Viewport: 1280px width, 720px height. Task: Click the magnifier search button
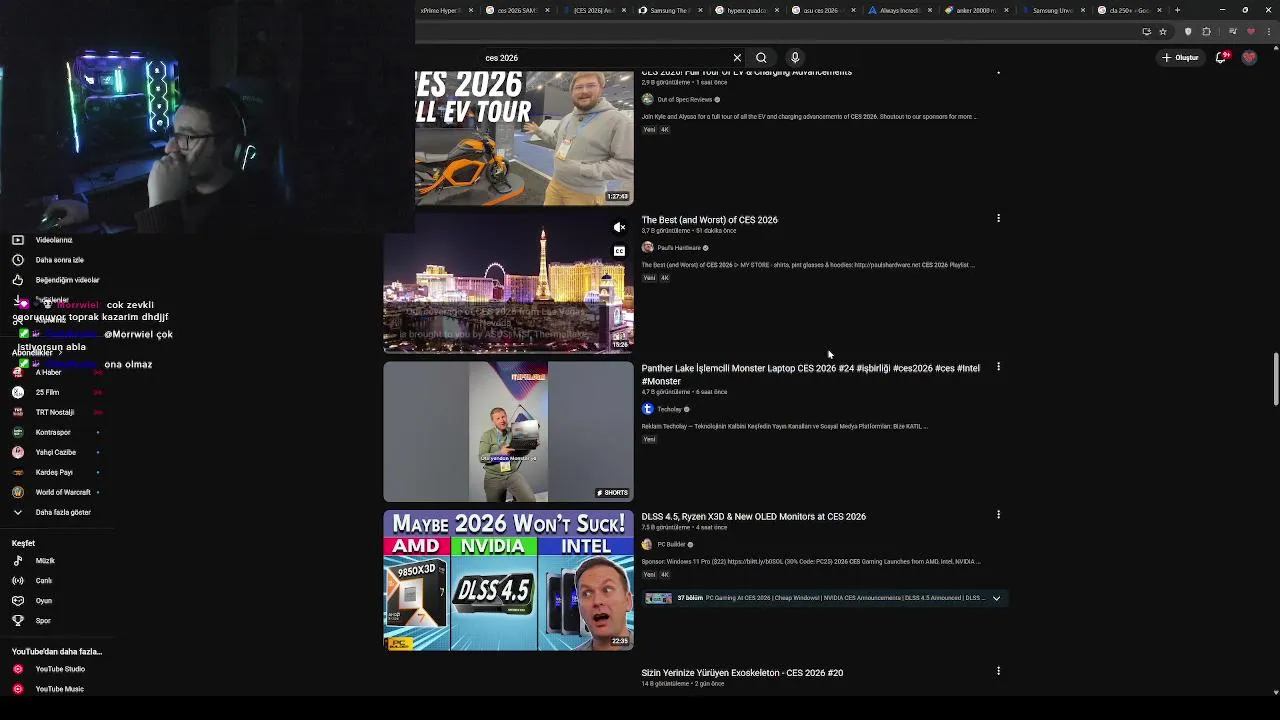coord(761,58)
